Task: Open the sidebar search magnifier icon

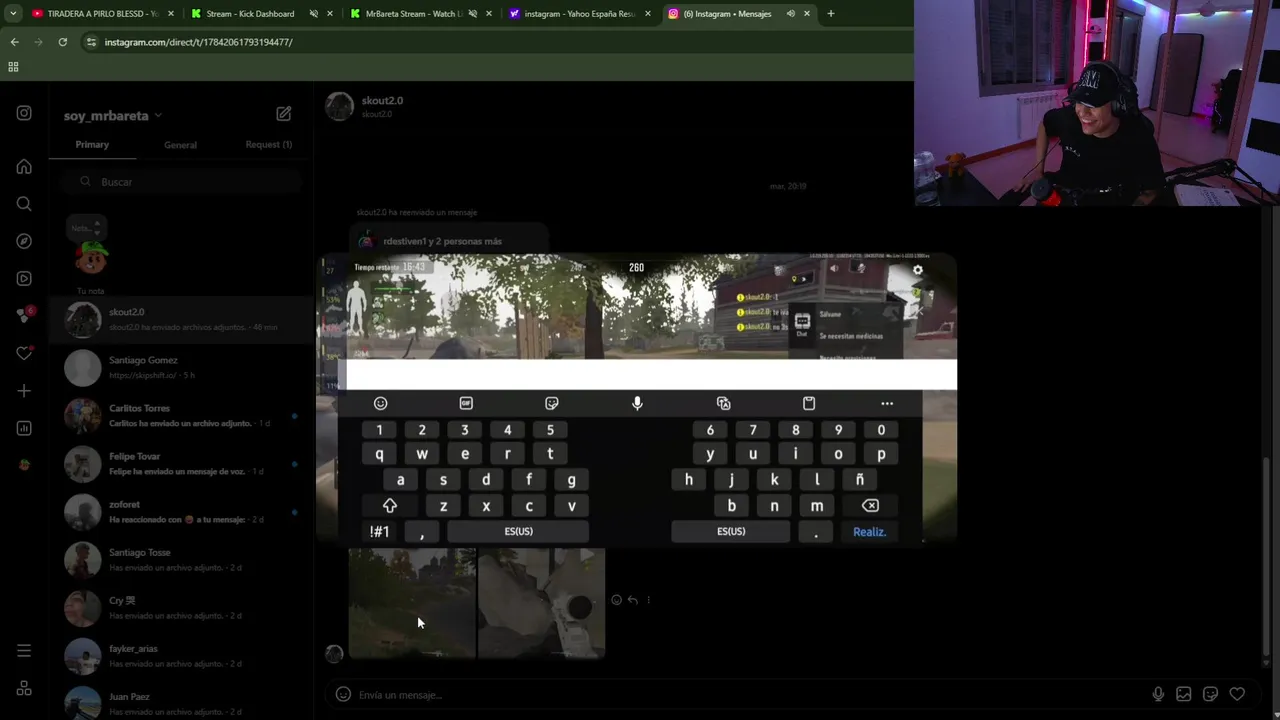Action: 24,204
